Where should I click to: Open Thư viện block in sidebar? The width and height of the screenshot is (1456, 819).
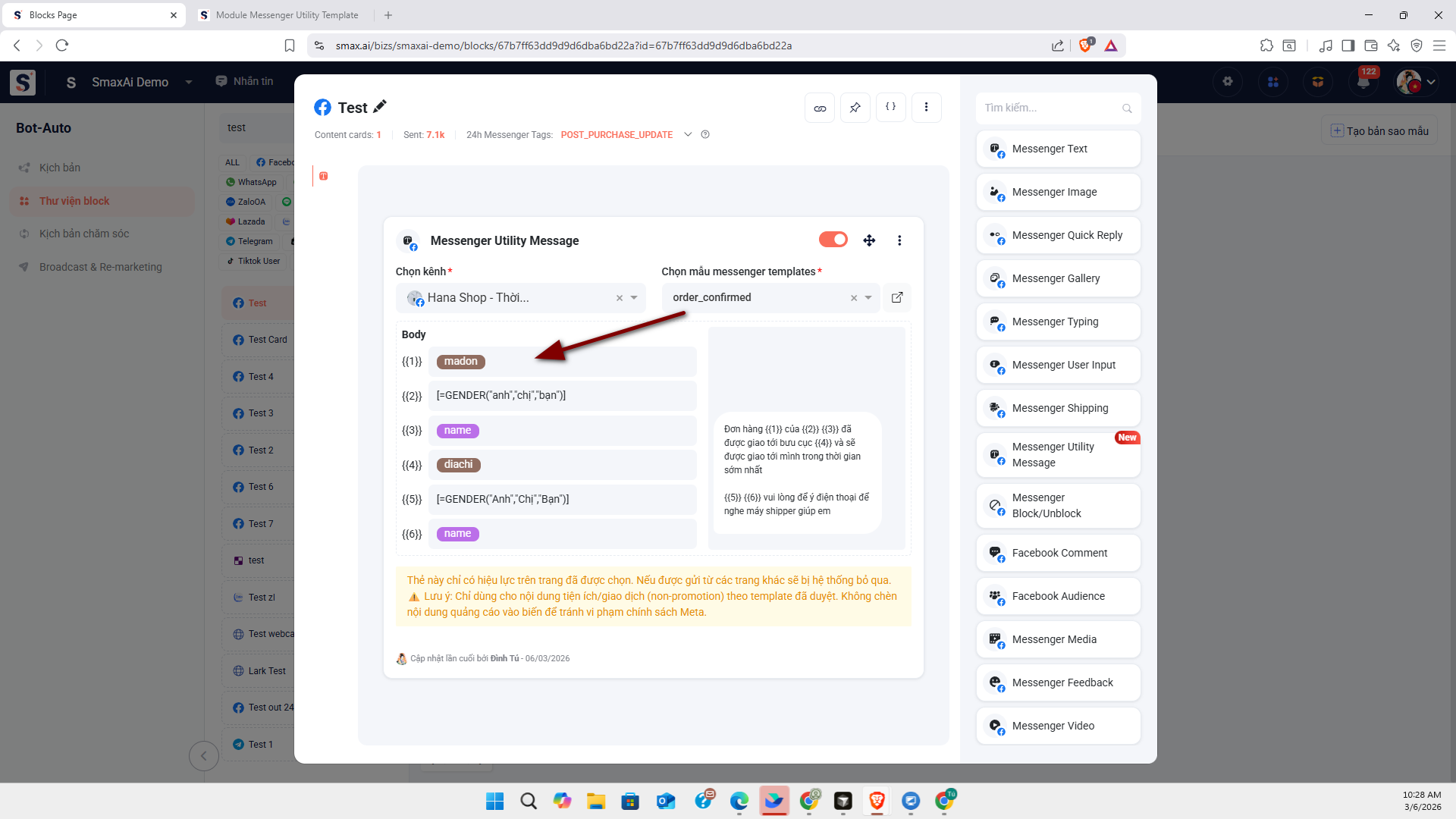[74, 201]
